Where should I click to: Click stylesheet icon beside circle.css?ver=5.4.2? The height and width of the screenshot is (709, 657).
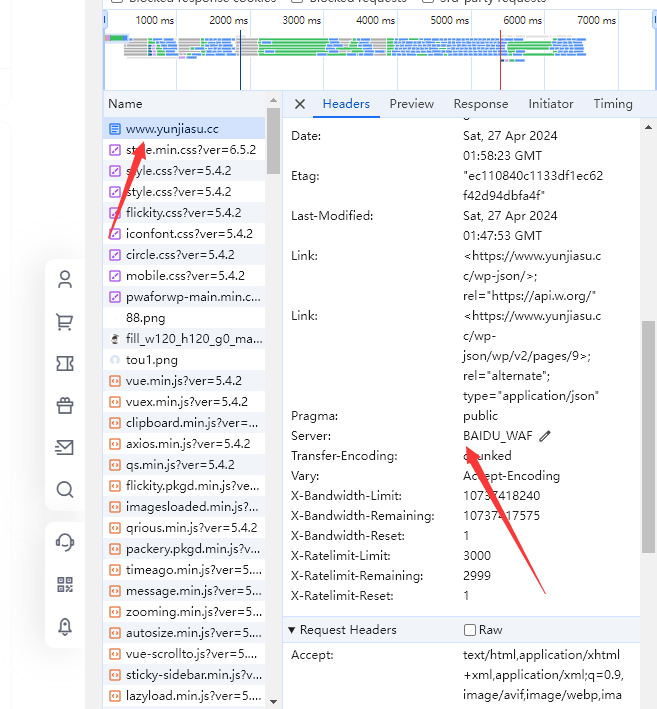pyautogui.click(x=115, y=255)
